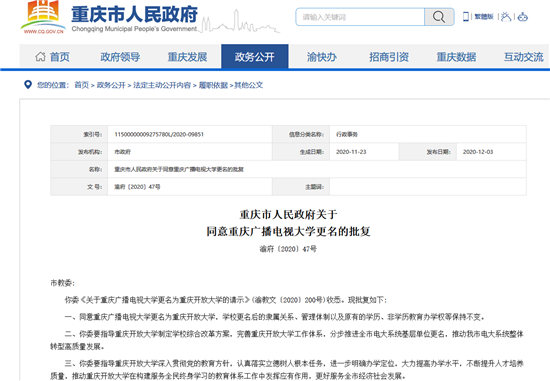Select index number 11500000009275780L/2020-09851
The image size is (550, 381).
(x=159, y=134)
